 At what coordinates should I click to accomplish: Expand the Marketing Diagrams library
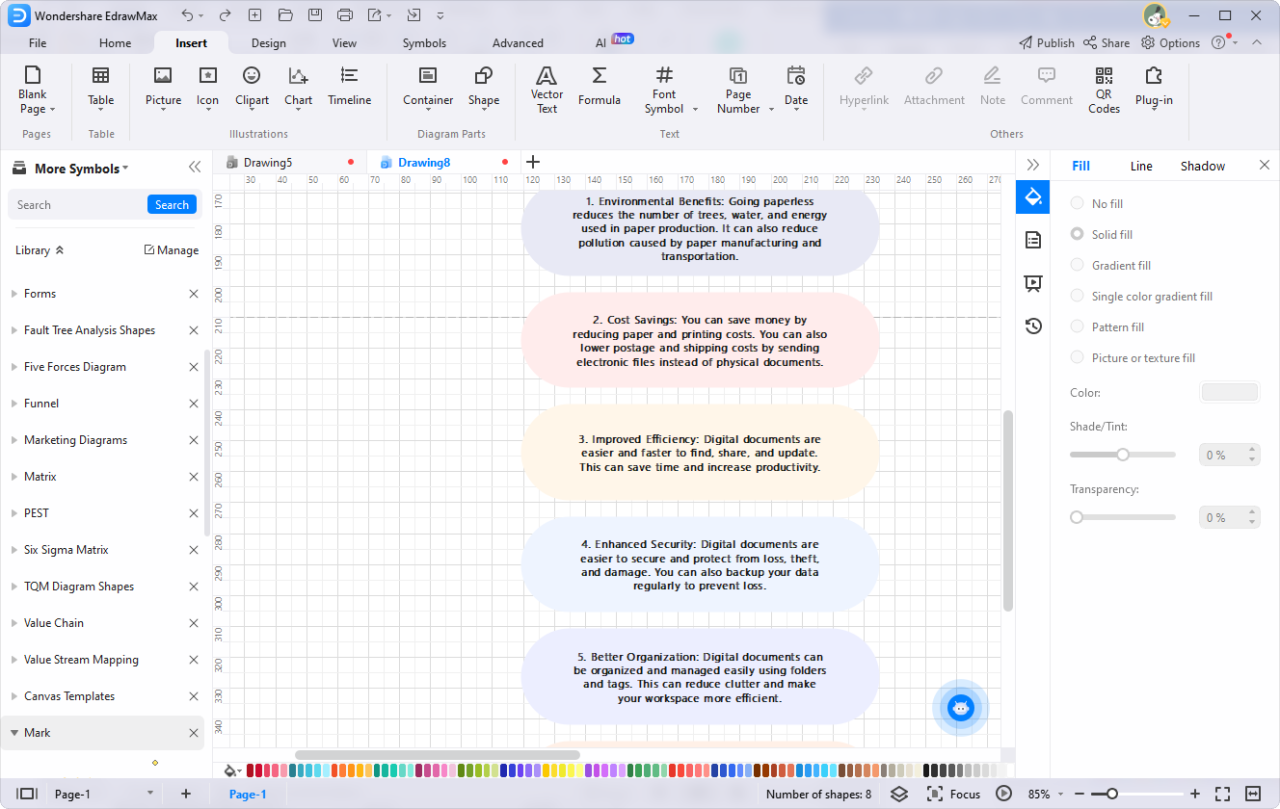click(x=76, y=440)
